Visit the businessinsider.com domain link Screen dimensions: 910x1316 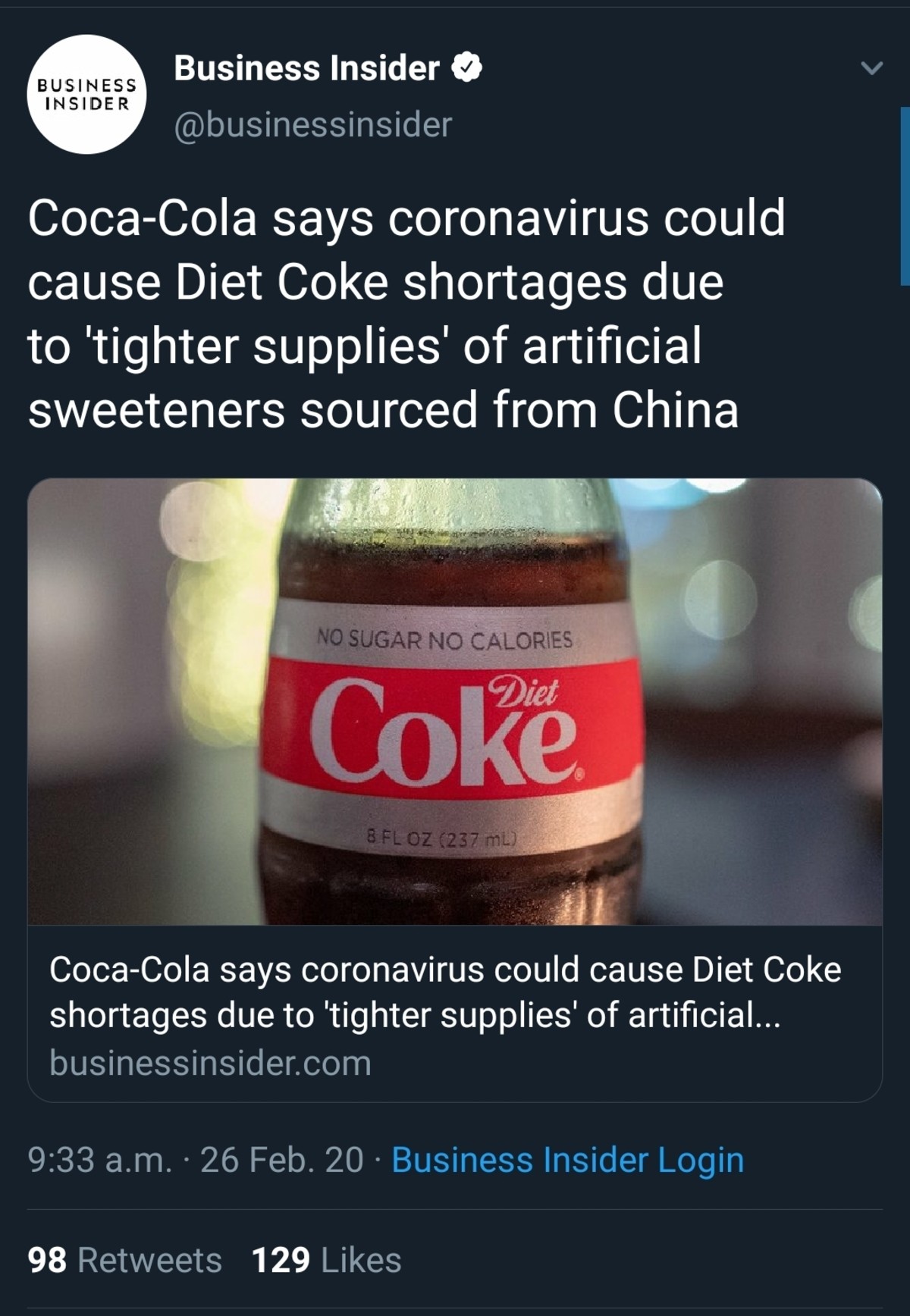(x=210, y=1063)
